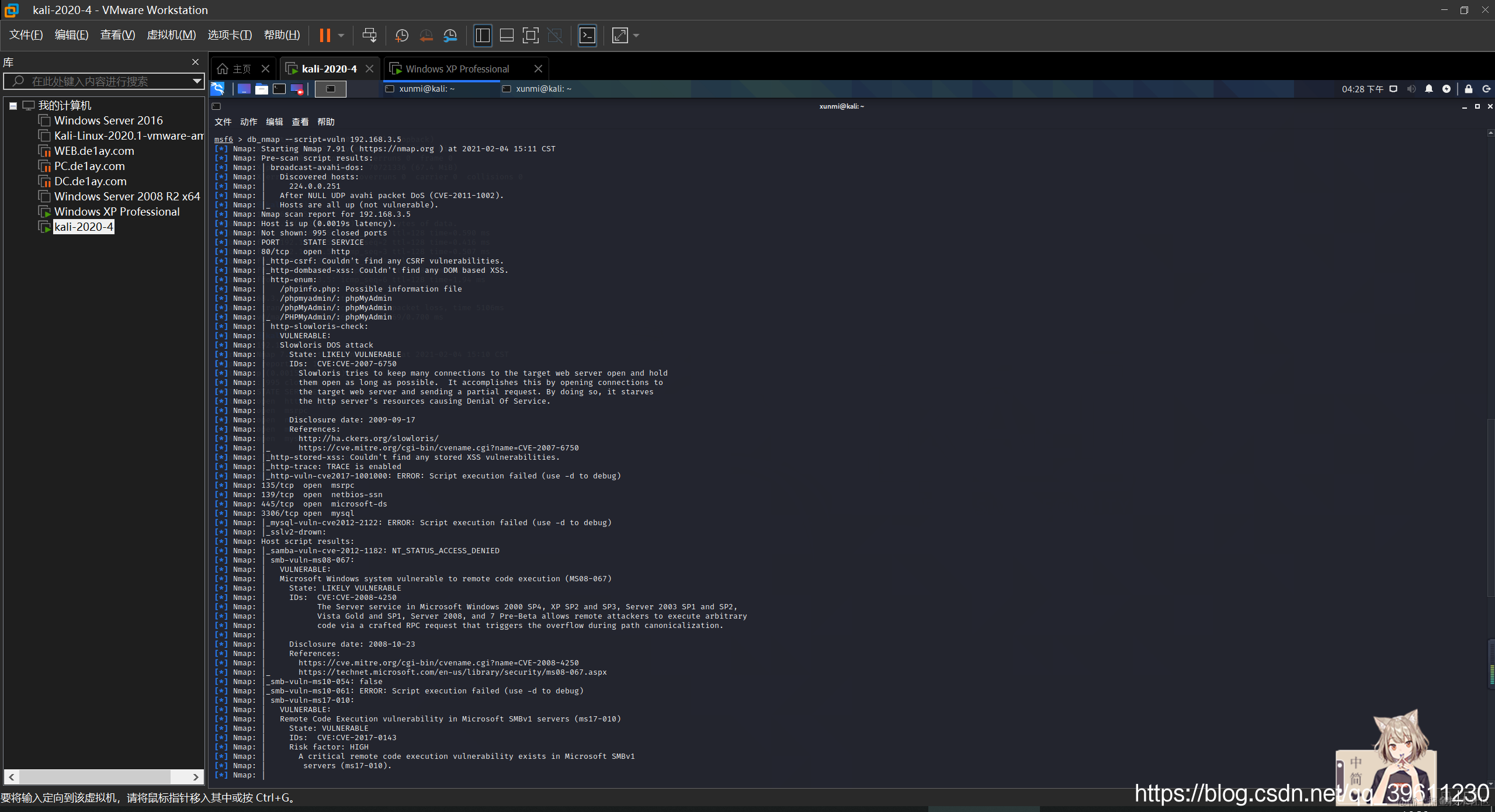Click the notification bell in the Kali panel
The height and width of the screenshot is (812, 1495).
click(1428, 89)
